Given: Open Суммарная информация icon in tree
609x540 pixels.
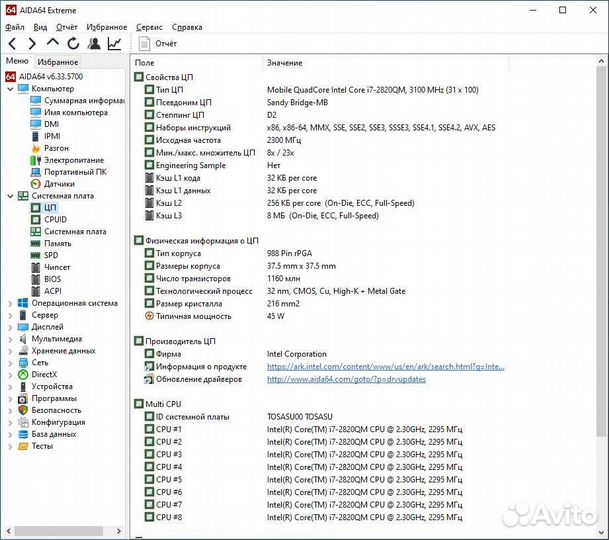Looking at the screenshot, I should [x=36, y=101].
